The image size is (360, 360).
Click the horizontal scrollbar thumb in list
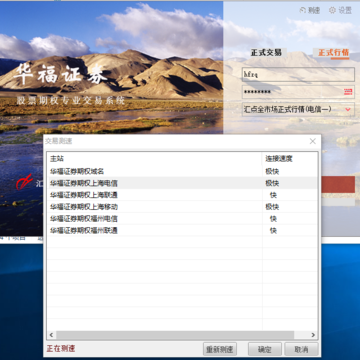tap(175, 335)
